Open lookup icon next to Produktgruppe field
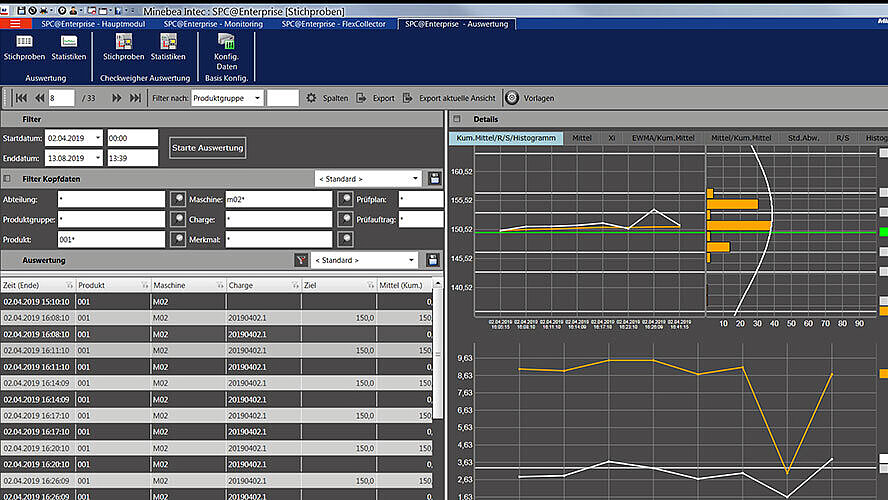The width and height of the screenshot is (888, 500). coord(178,219)
